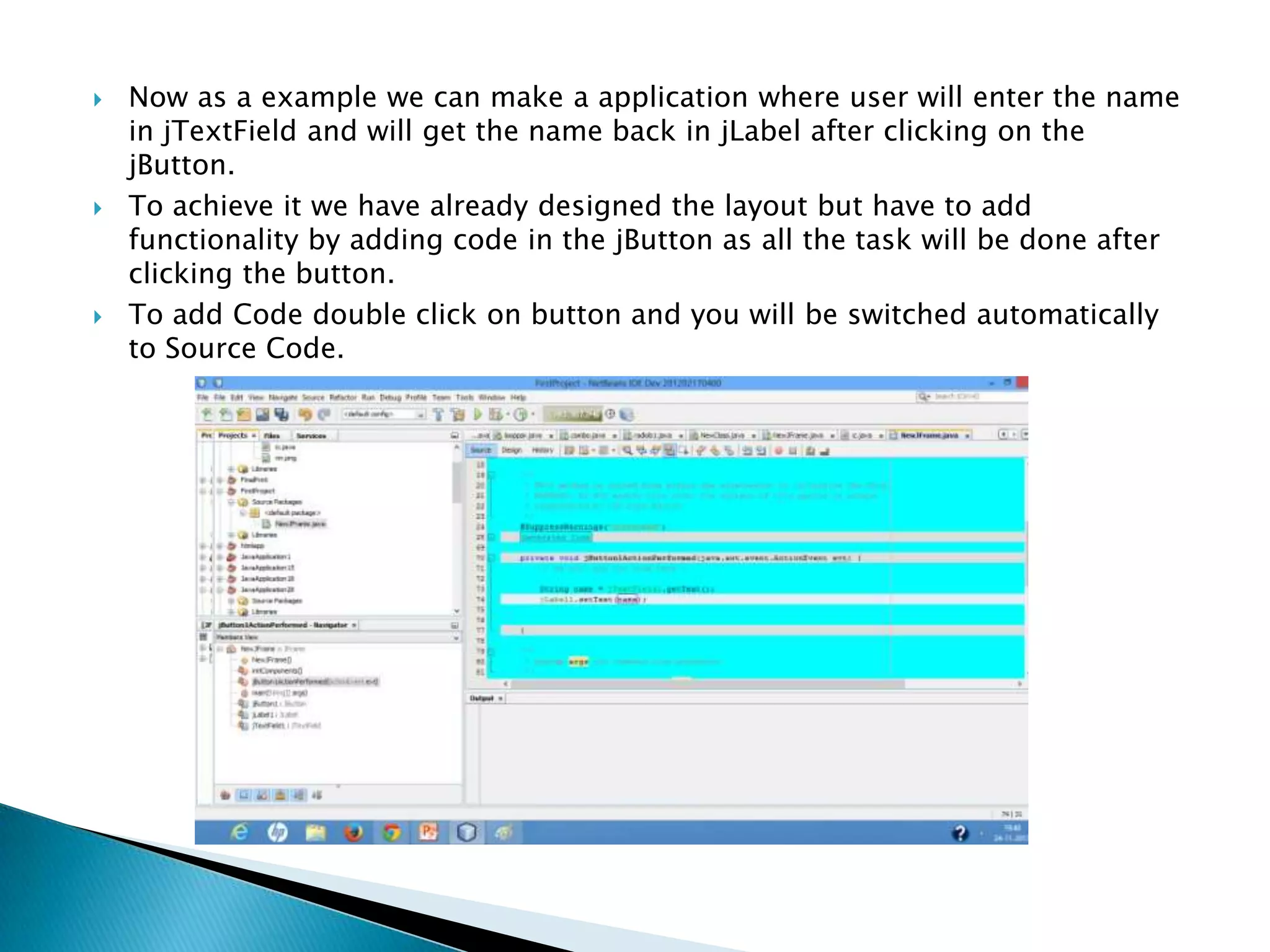Select jTextField1 member in Navigator
Viewport: 1270px width, 952px height.
286,726
